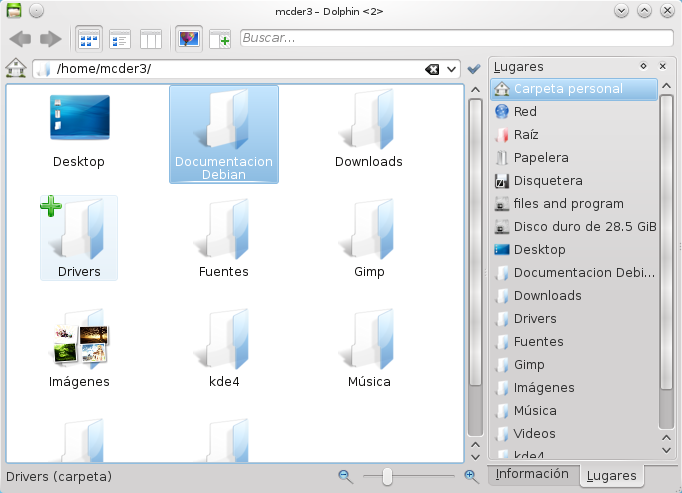
Task: Click in the Buscar search field
Action: [457, 38]
